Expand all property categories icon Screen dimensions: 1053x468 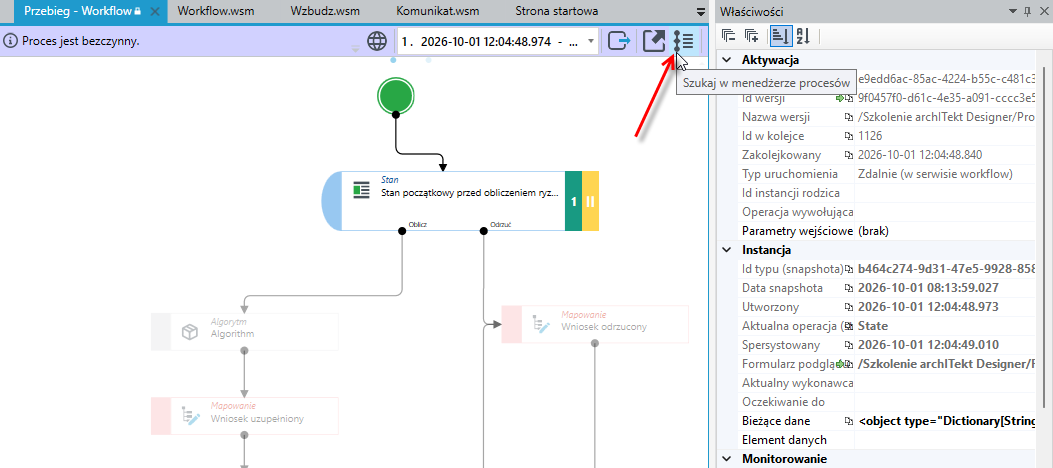[x=752, y=36]
